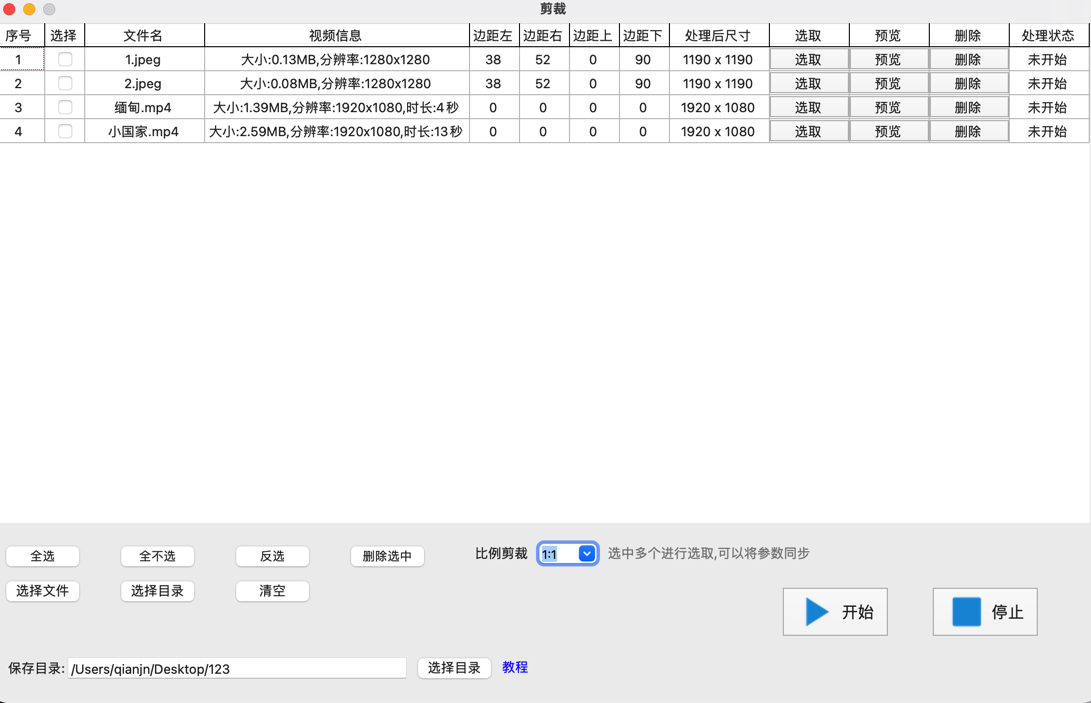1091x703 pixels.
Task: Click the 文件名 column header
Action: [143, 35]
